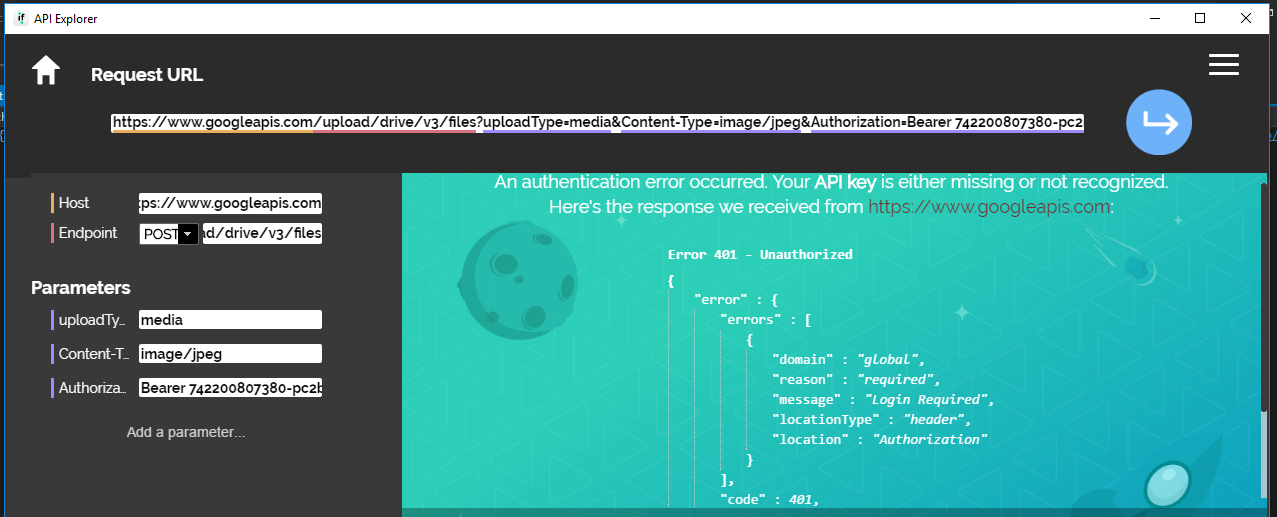The height and width of the screenshot is (517, 1277).
Task: Click the Authoriza... parameter label
Action: tap(92, 388)
